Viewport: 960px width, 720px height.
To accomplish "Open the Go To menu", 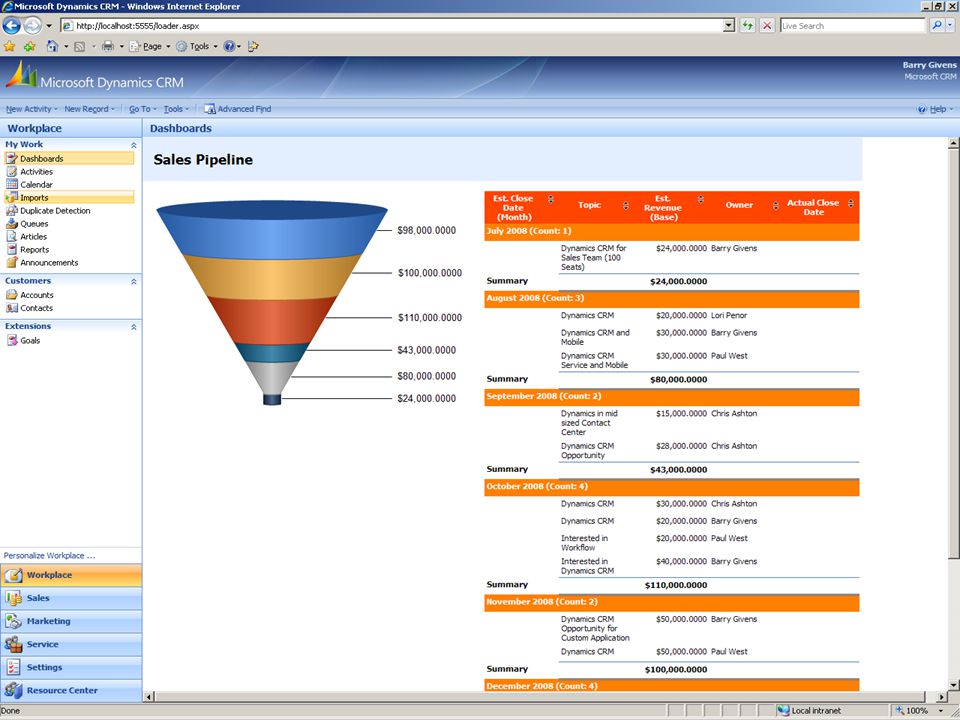I will 143,109.
